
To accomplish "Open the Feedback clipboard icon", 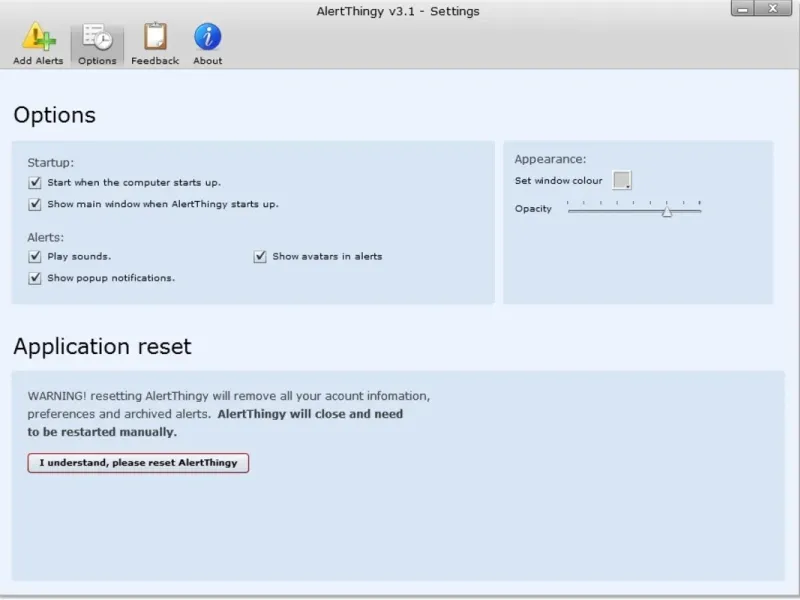I will coord(155,44).
